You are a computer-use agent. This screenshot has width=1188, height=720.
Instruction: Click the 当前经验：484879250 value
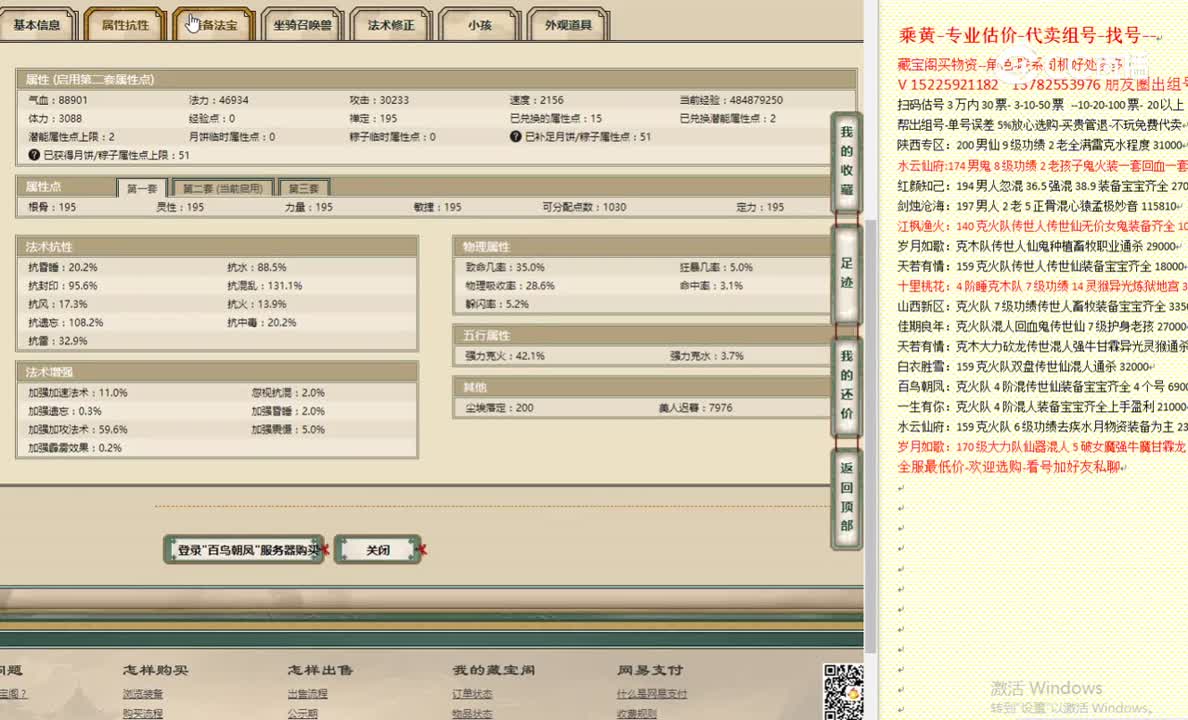coord(731,100)
